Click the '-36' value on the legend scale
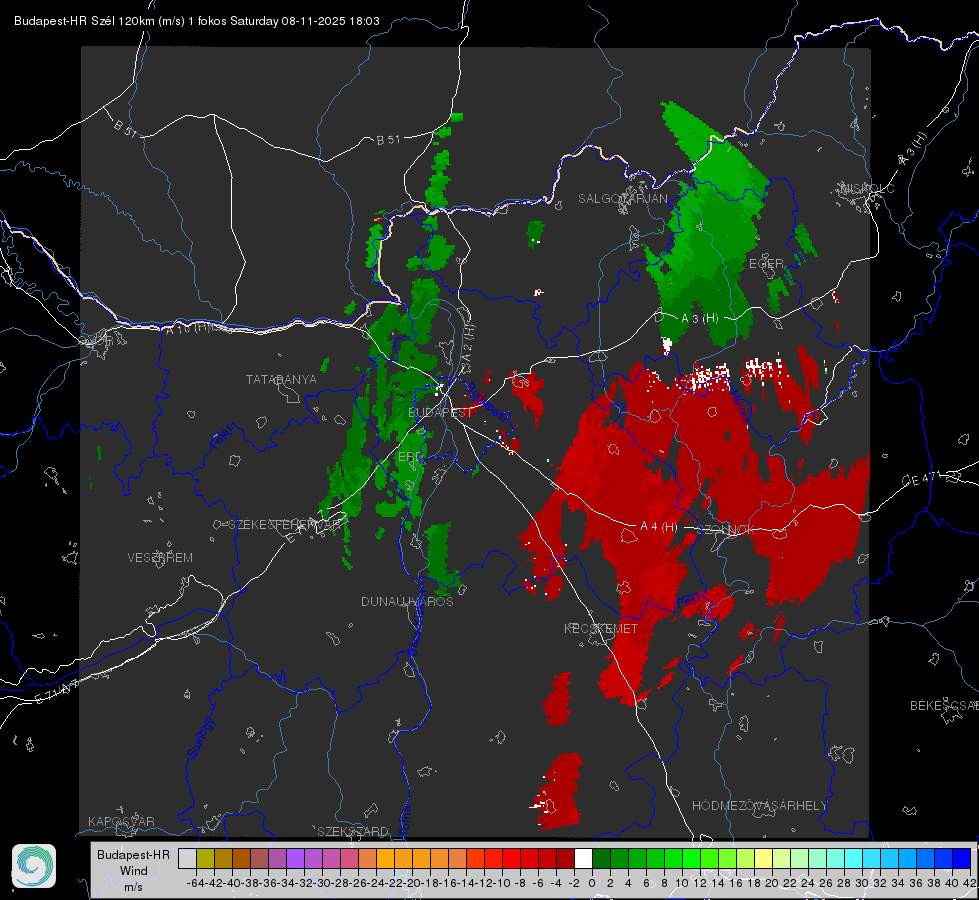This screenshot has width=979, height=900. click(x=268, y=883)
